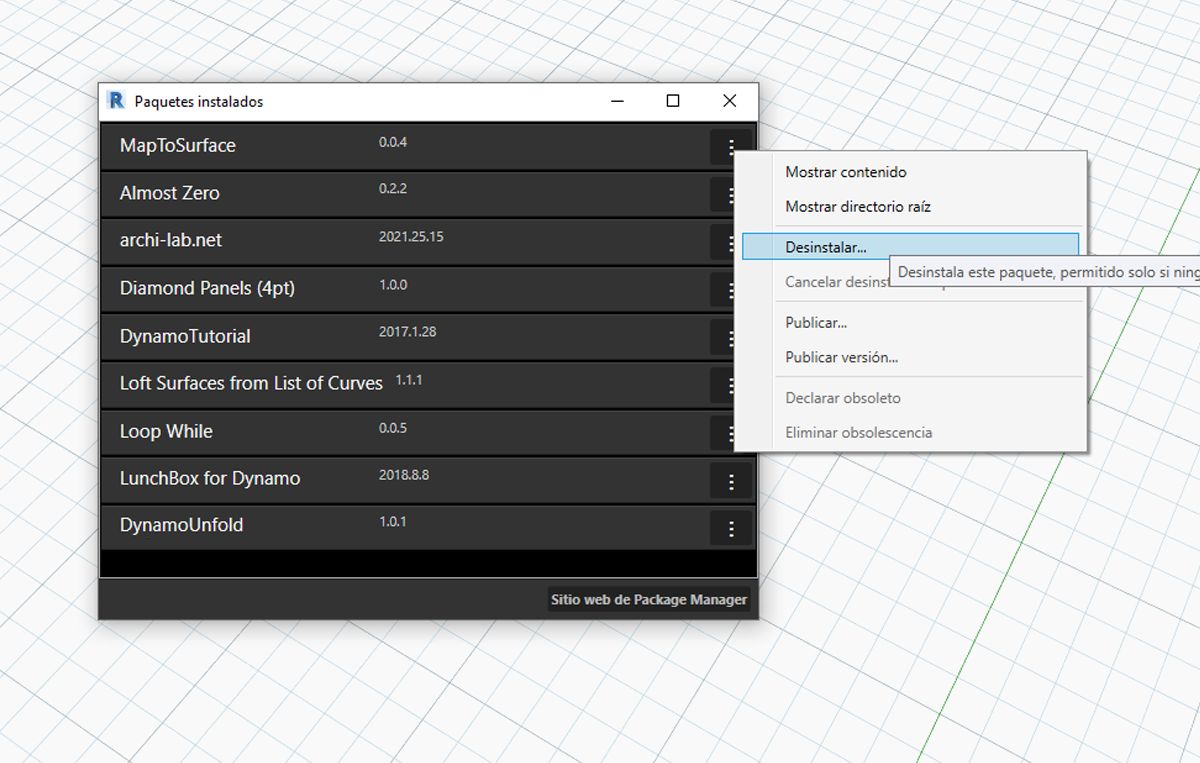Click version 0.0.5 of Loop While
Viewport: 1200px width, 763px height.
[x=393, y=428]
